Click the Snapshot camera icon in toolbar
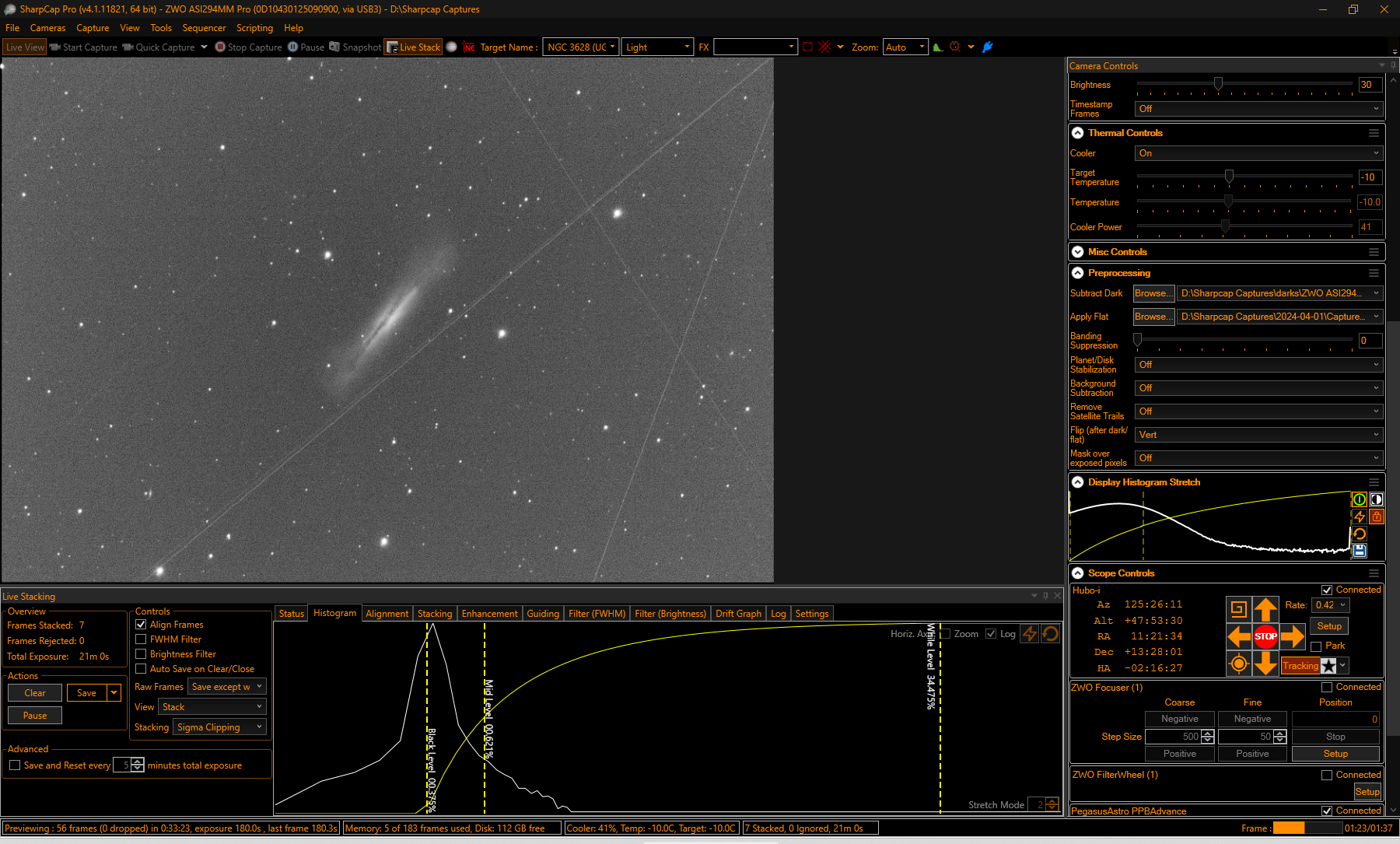 334,47
